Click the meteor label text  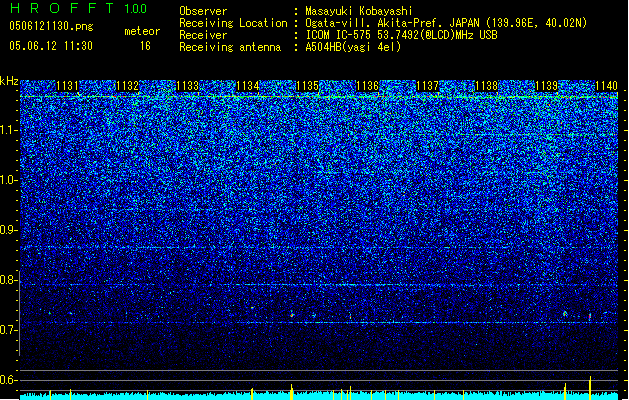(x=142, y=31)
